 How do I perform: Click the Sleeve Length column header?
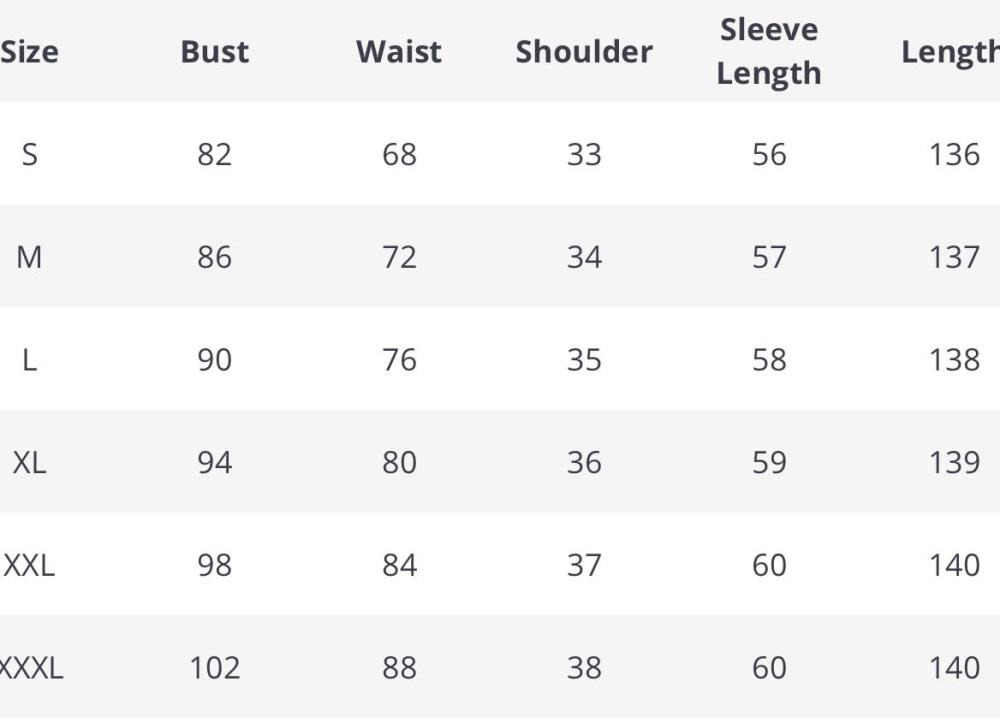click(769, 51)
